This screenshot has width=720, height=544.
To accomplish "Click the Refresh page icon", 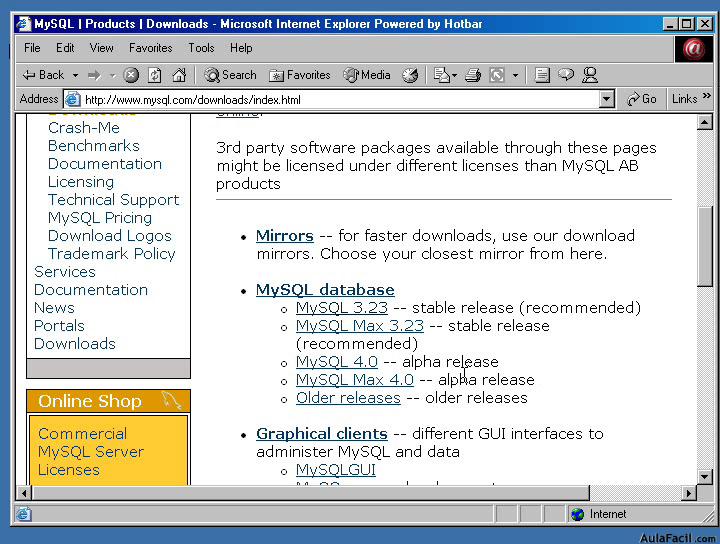I will click(x=155, y=75).
